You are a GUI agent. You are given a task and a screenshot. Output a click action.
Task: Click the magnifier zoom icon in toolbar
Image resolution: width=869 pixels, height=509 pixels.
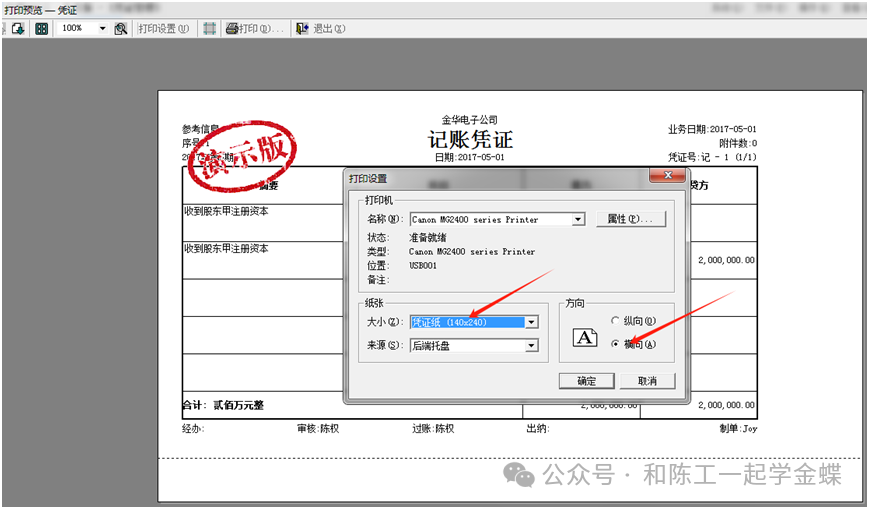click(x=121, y=29)
